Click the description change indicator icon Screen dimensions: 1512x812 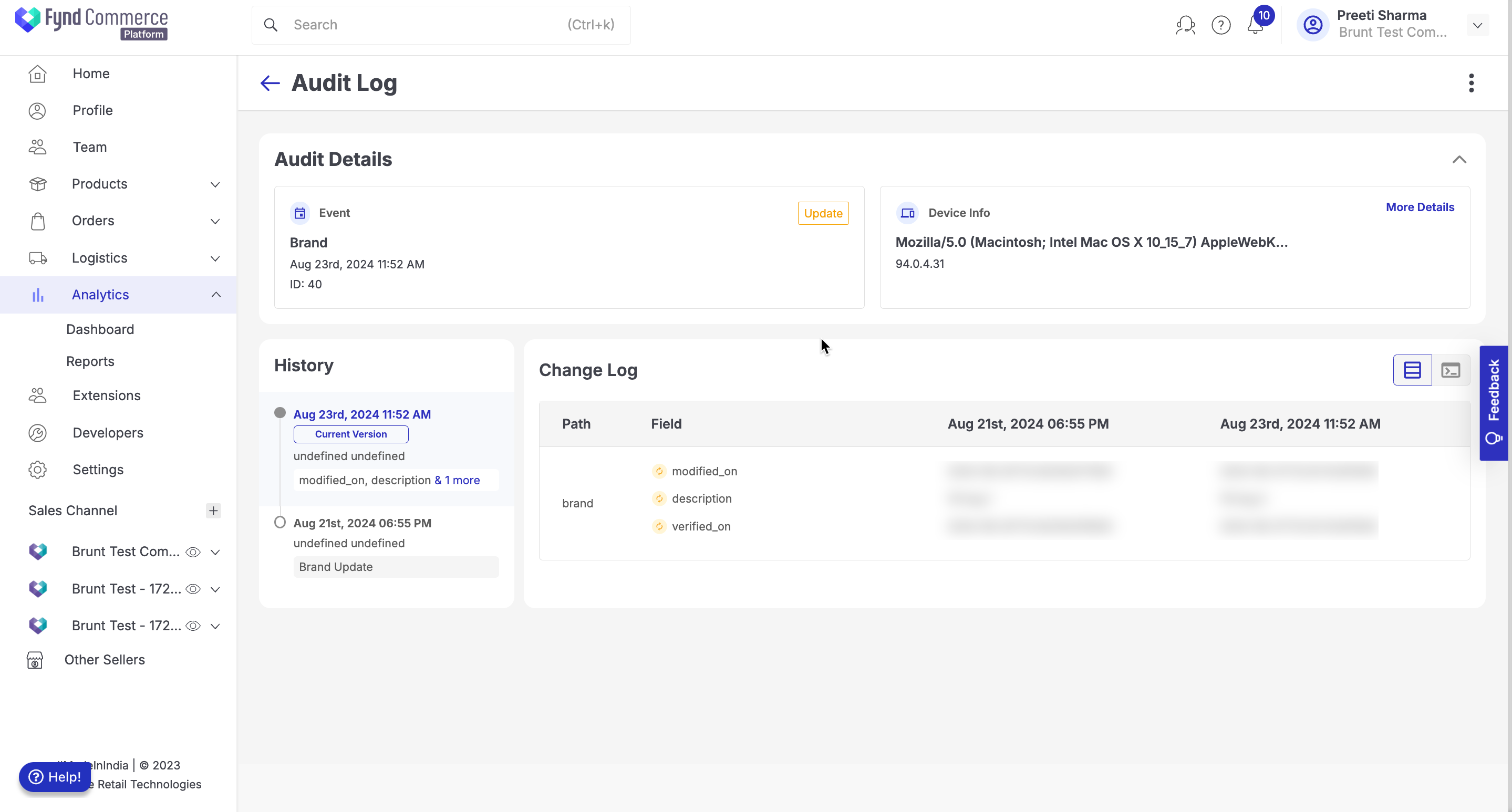click(659, 498)
